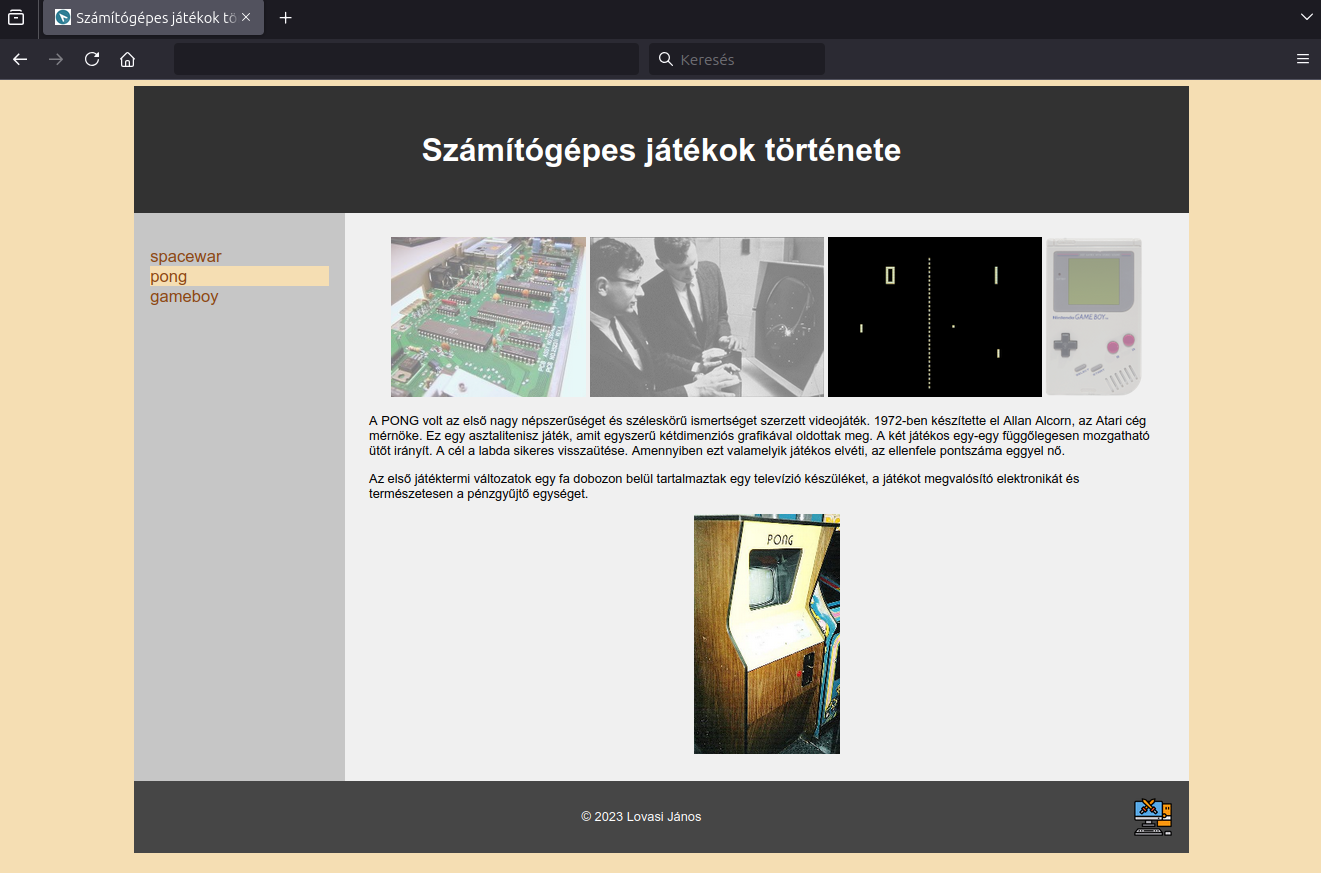
Task: Go to the browser home page
Action: [x=127, y=59]
